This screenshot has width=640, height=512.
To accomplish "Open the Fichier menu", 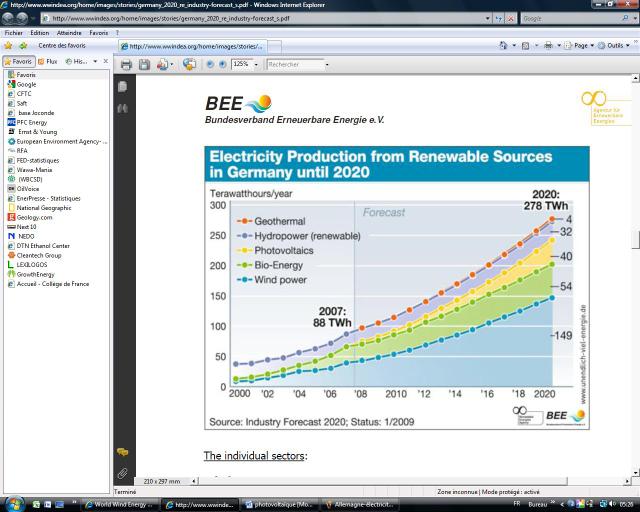I will coord(14,32).
